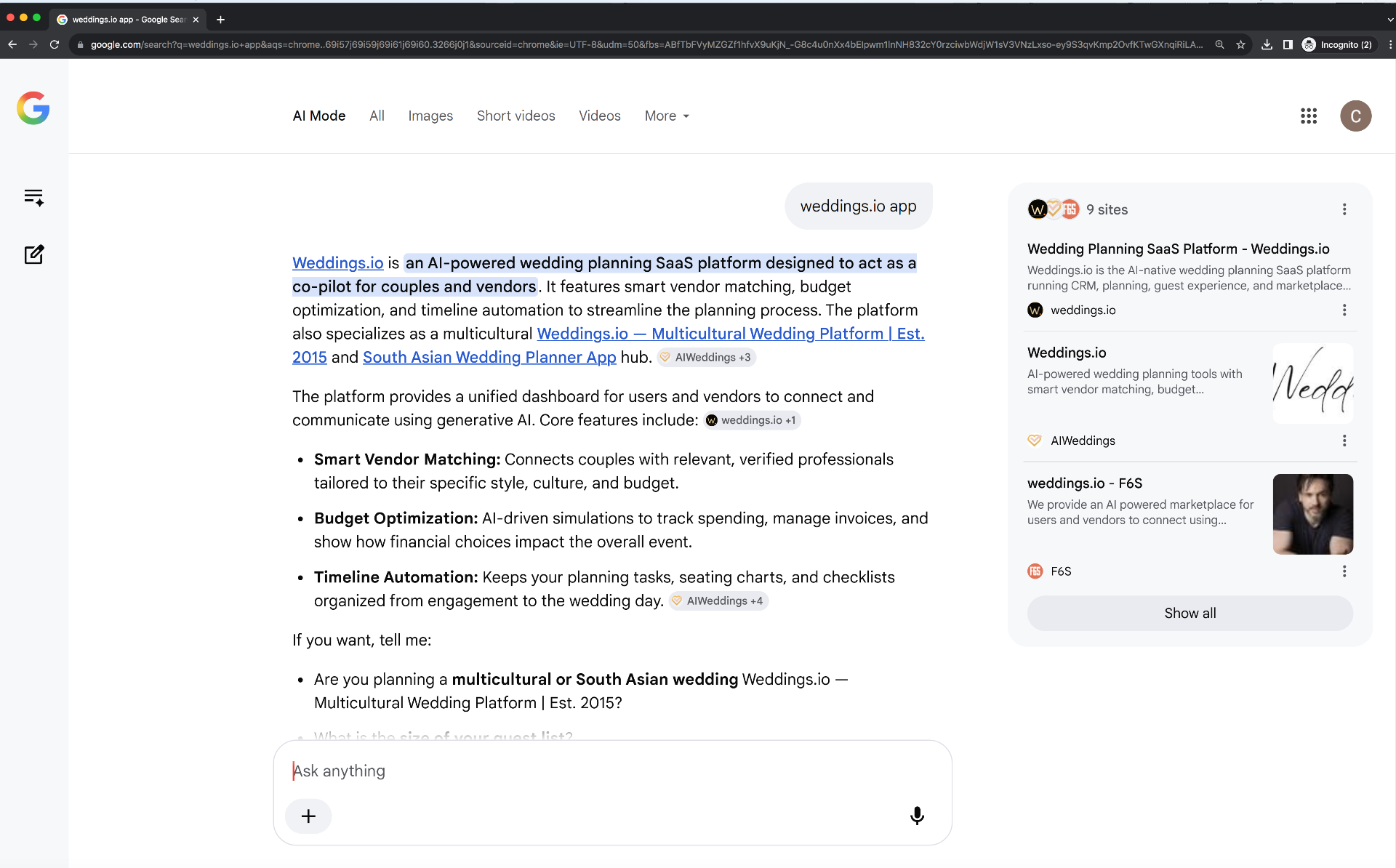Expand the More dropdown menu

point(667,116)
